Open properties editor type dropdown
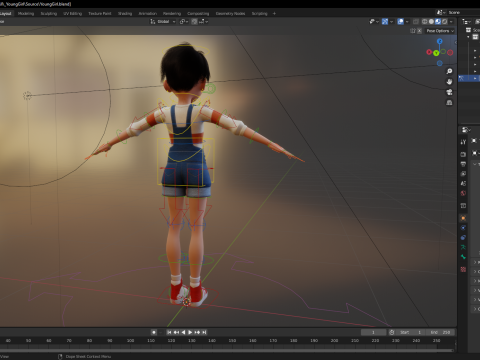This screenshot has height=360, width=480. click(x=466, y=130)
